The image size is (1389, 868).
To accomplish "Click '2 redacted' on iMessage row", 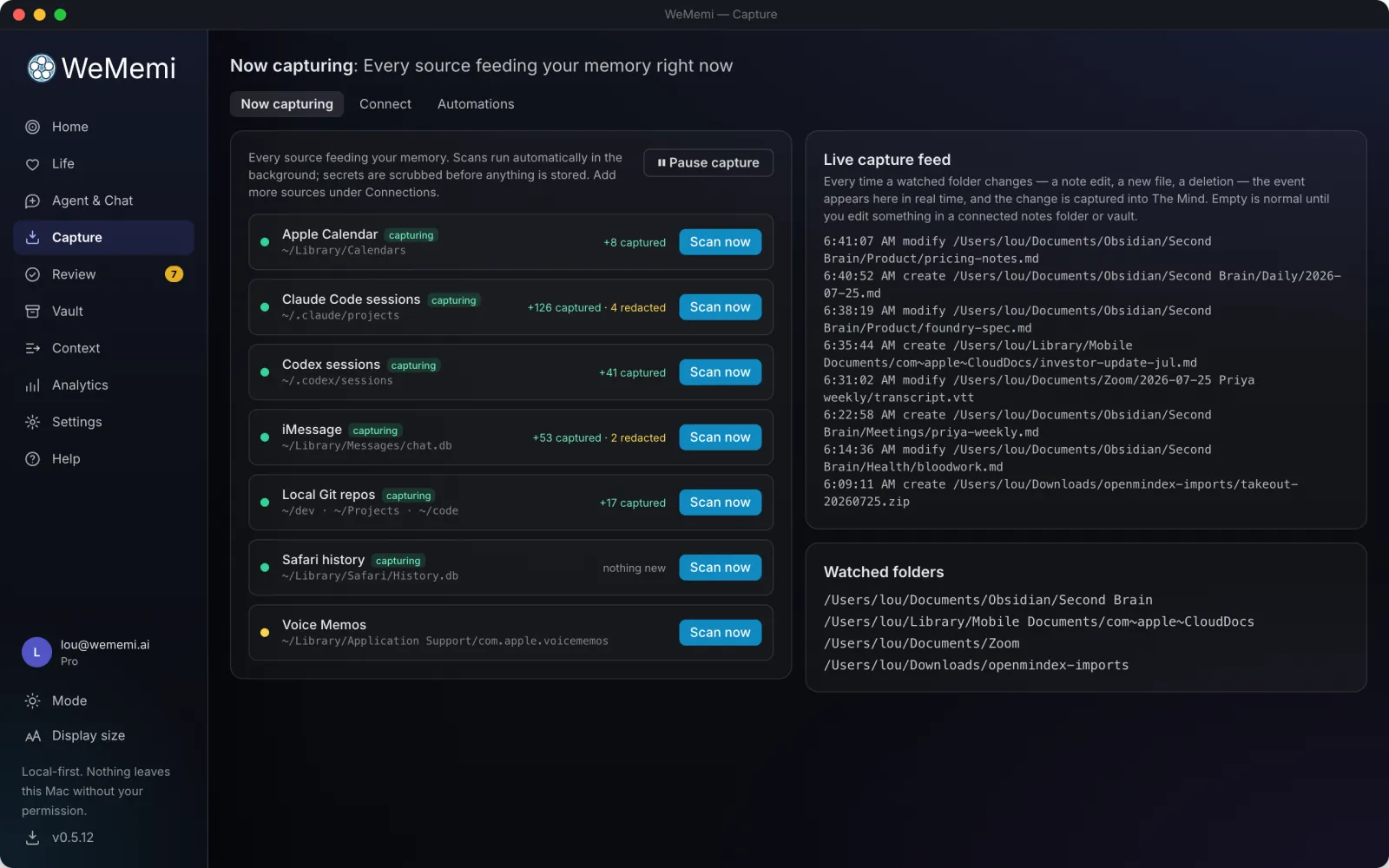I will tap(638, 438).
